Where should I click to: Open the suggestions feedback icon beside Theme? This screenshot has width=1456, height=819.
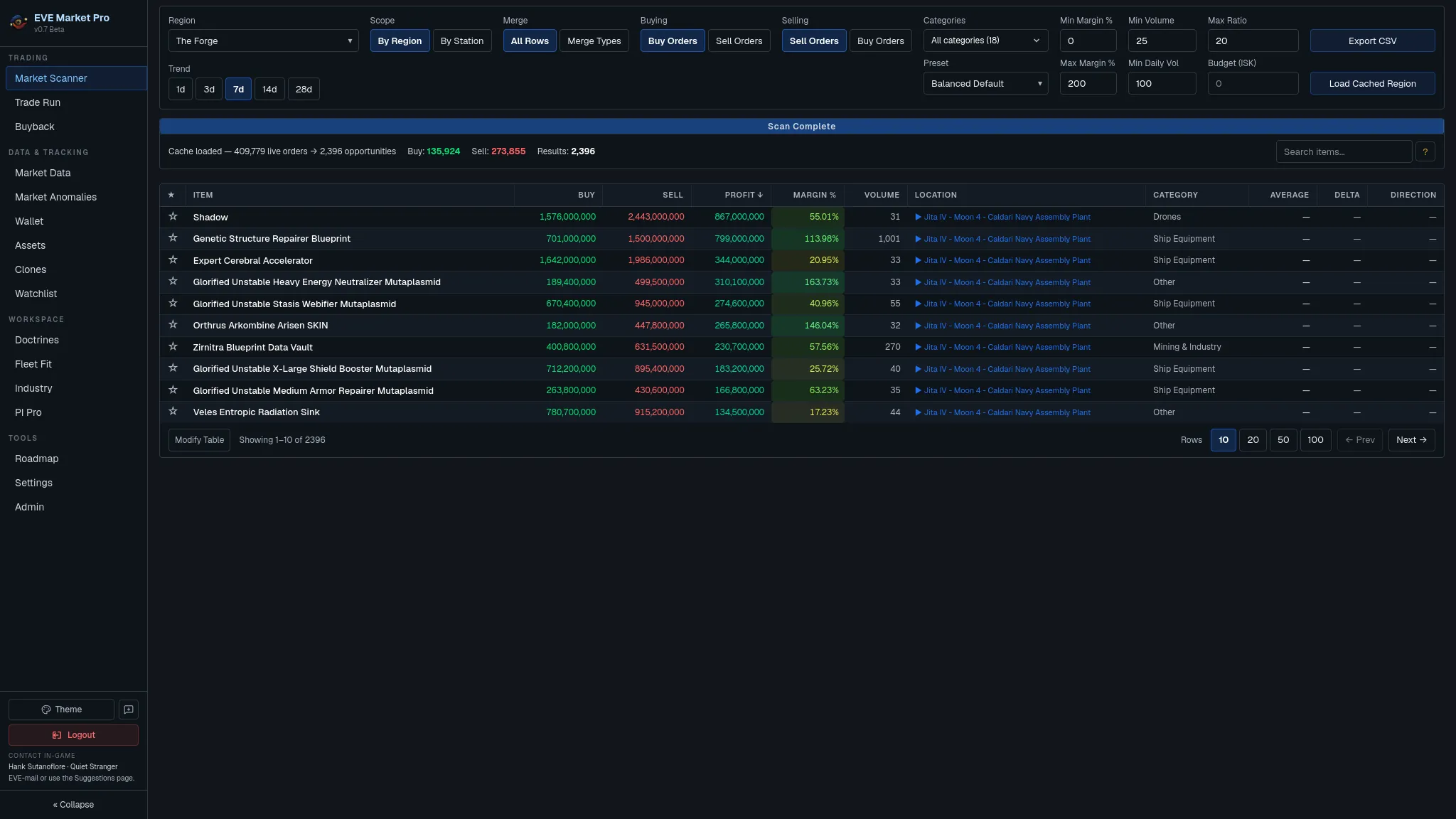[129, 710]
